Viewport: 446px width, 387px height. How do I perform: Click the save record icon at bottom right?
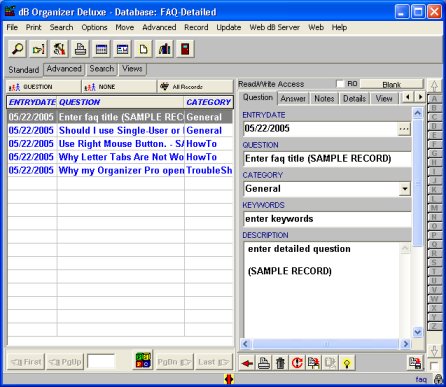(415, 363)
